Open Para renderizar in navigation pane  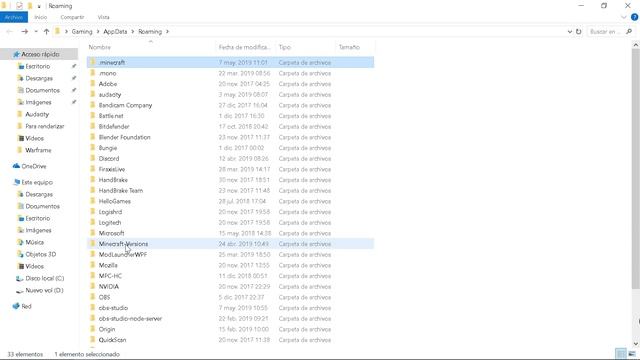coord(44,126)
